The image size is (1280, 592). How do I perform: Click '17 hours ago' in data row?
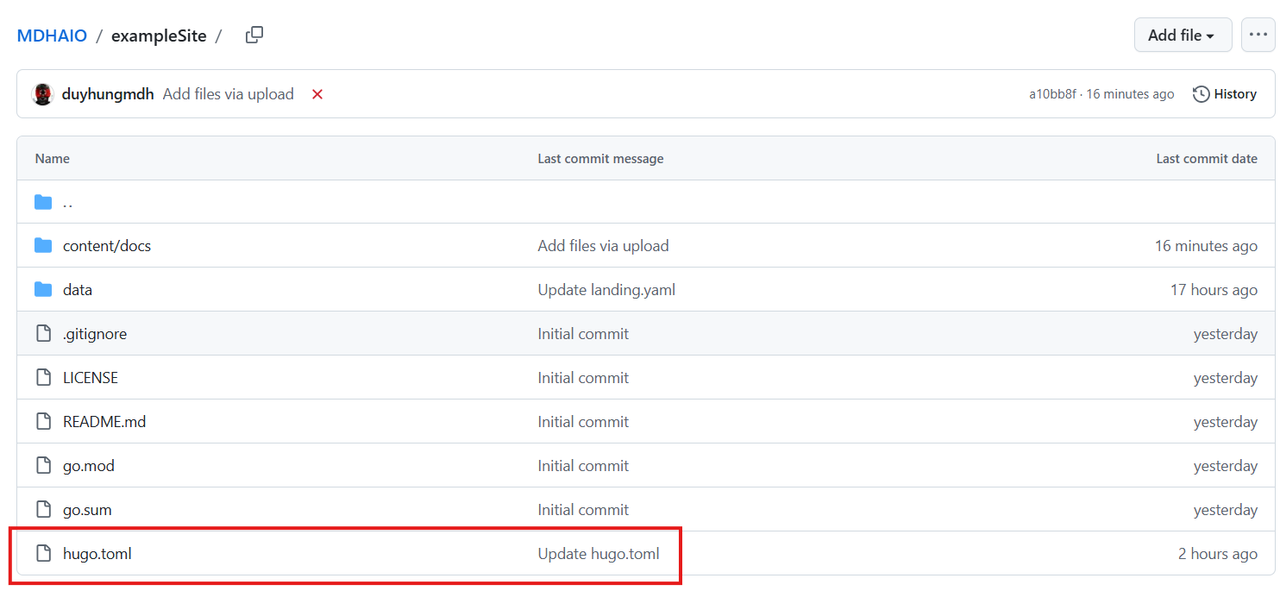point(1214,290)
